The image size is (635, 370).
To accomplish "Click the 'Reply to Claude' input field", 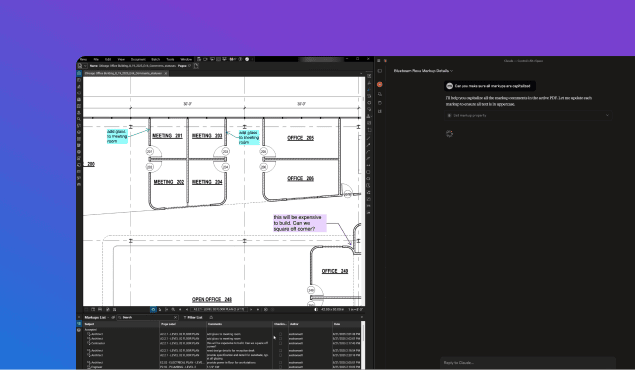I will point(528,363).
